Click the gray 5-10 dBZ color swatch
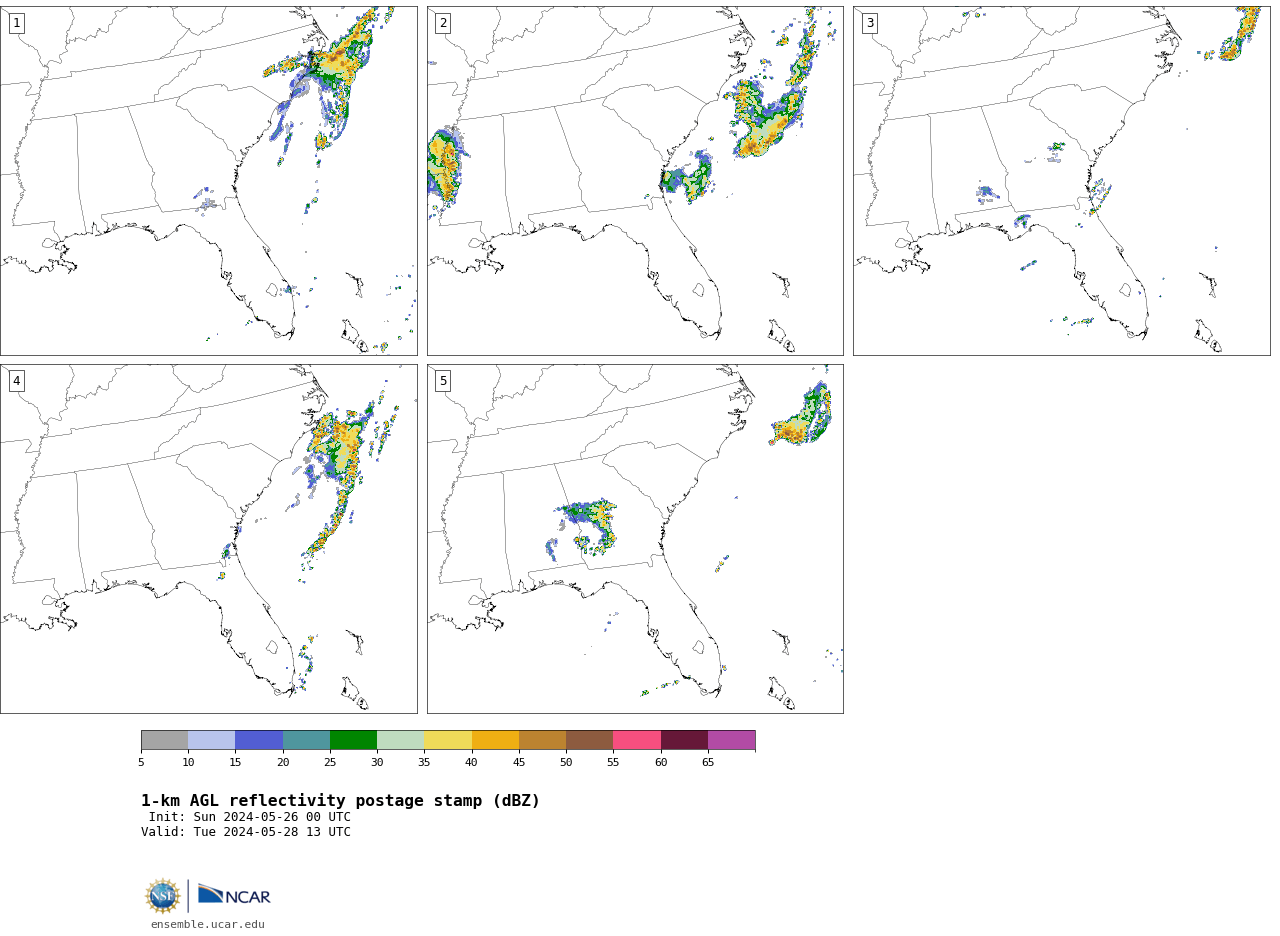Image resolution: width=1280 pixels, height=936 pixels. [x=164, y=740]
